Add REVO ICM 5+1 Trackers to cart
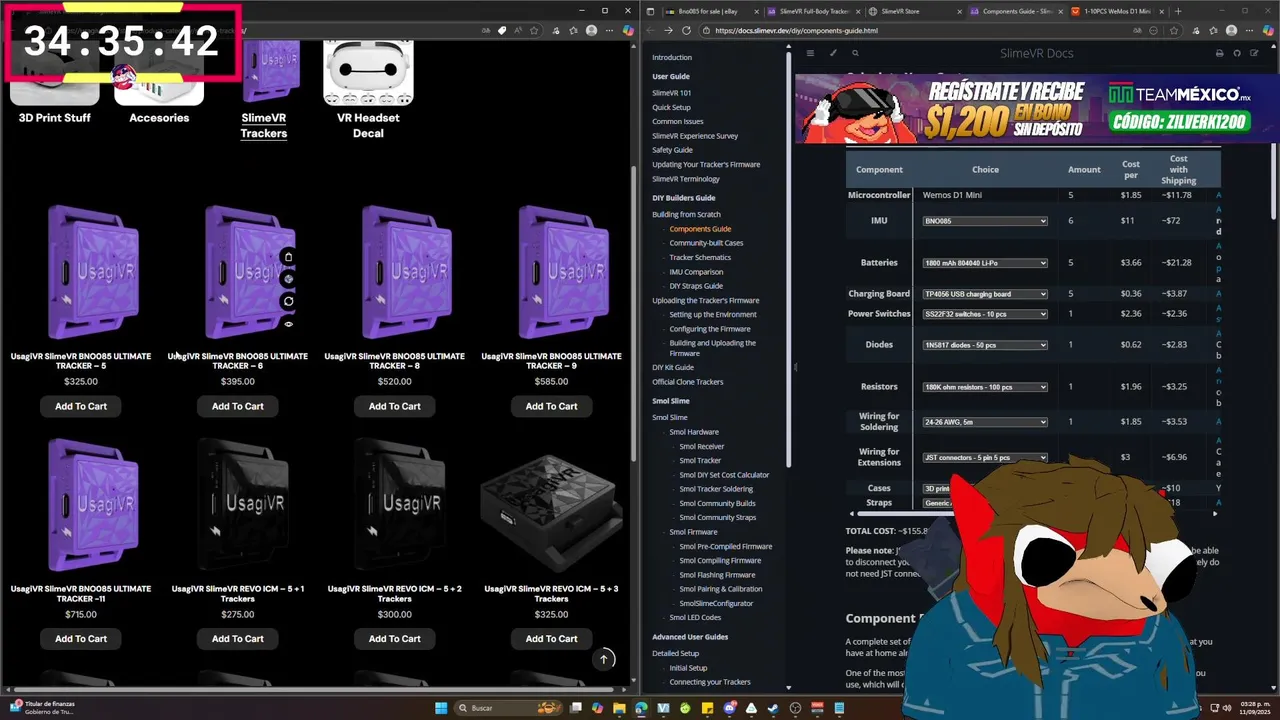The width and height of the screenshot is (1280, 720). click(x=238, y=639)
